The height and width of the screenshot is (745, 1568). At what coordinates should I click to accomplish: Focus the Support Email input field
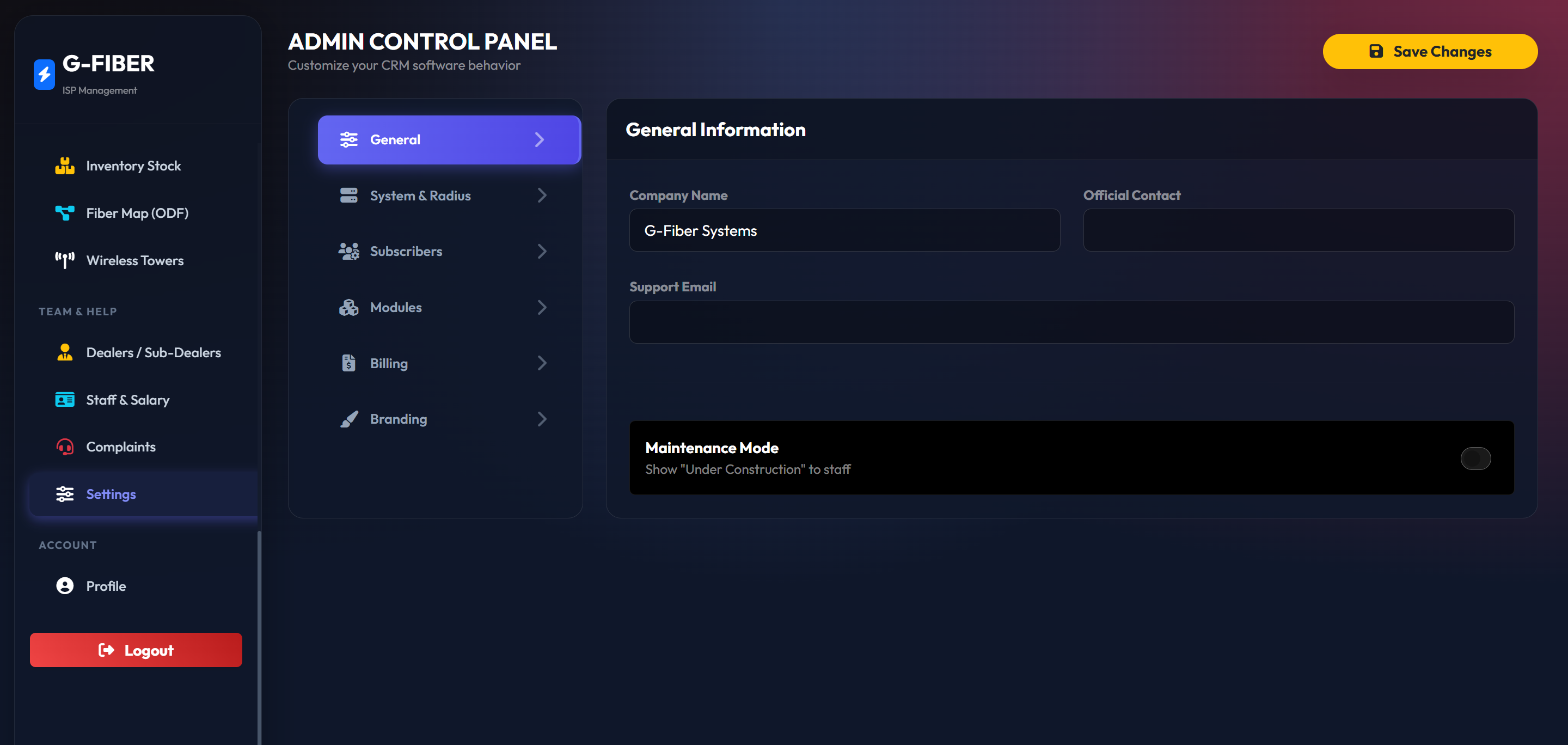pyautogui.click(x=1071, y=322)
